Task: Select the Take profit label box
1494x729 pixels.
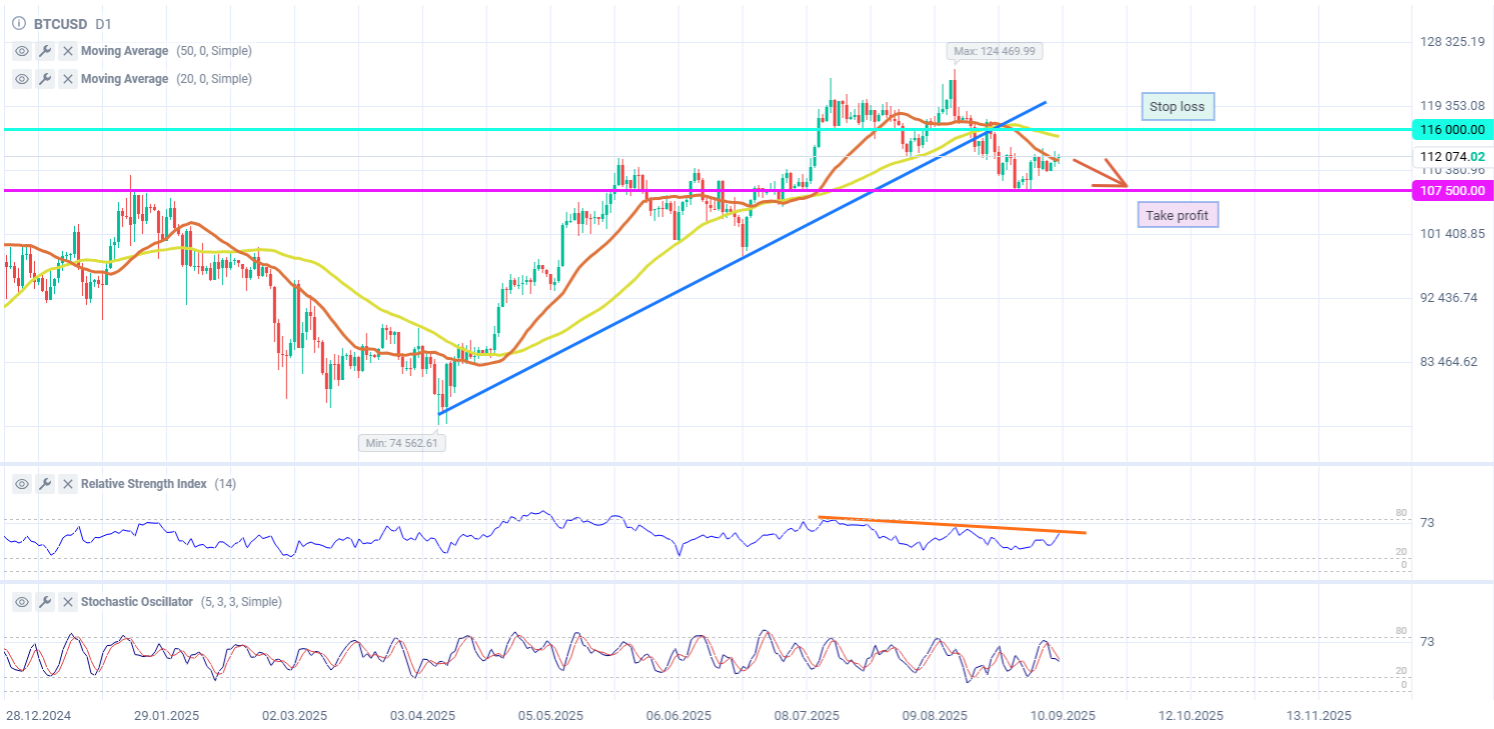Action: click(x=1177, y=215)
